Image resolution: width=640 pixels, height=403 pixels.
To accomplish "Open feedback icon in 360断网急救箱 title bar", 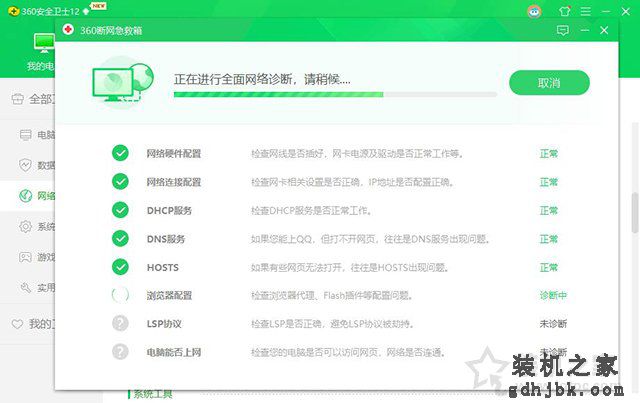I will [562, 30].
